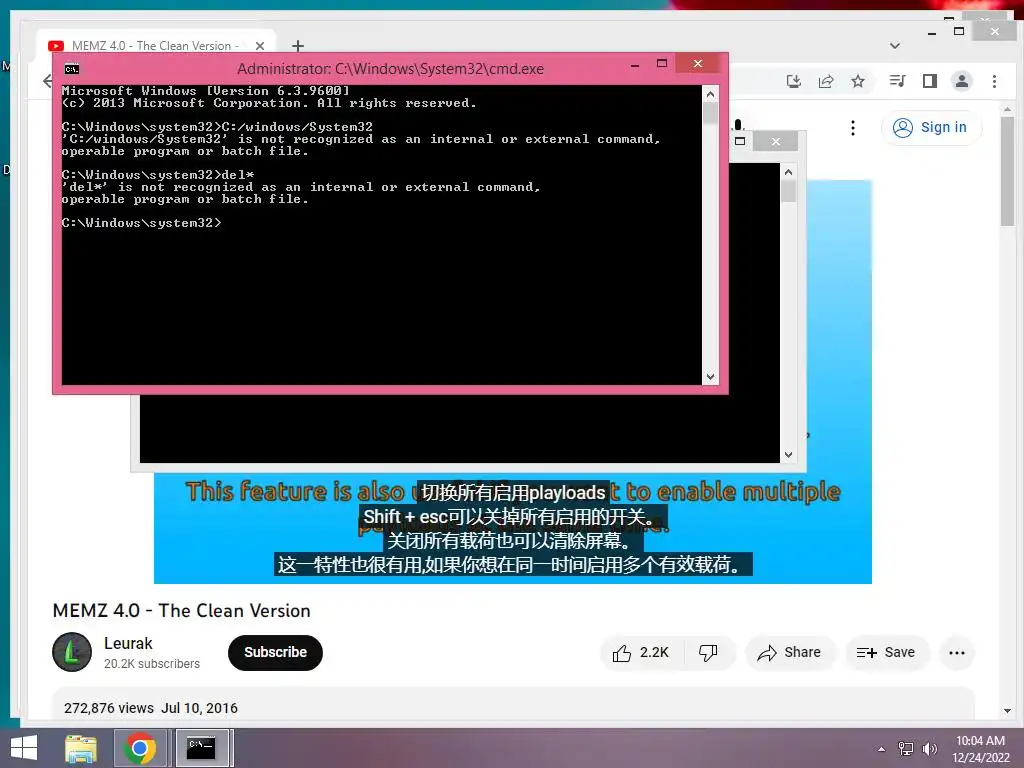Like the video with 2.2K likes

click(641, 652)
